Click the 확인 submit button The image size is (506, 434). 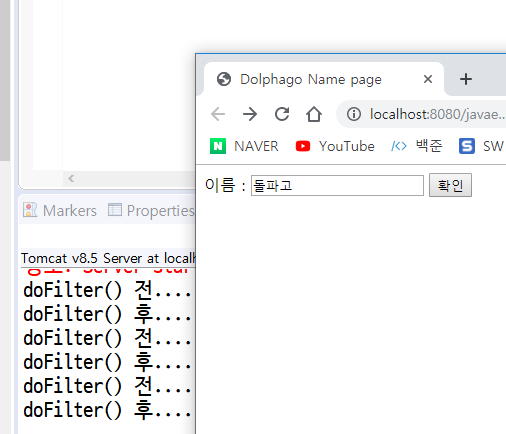[x=450, y=185]
